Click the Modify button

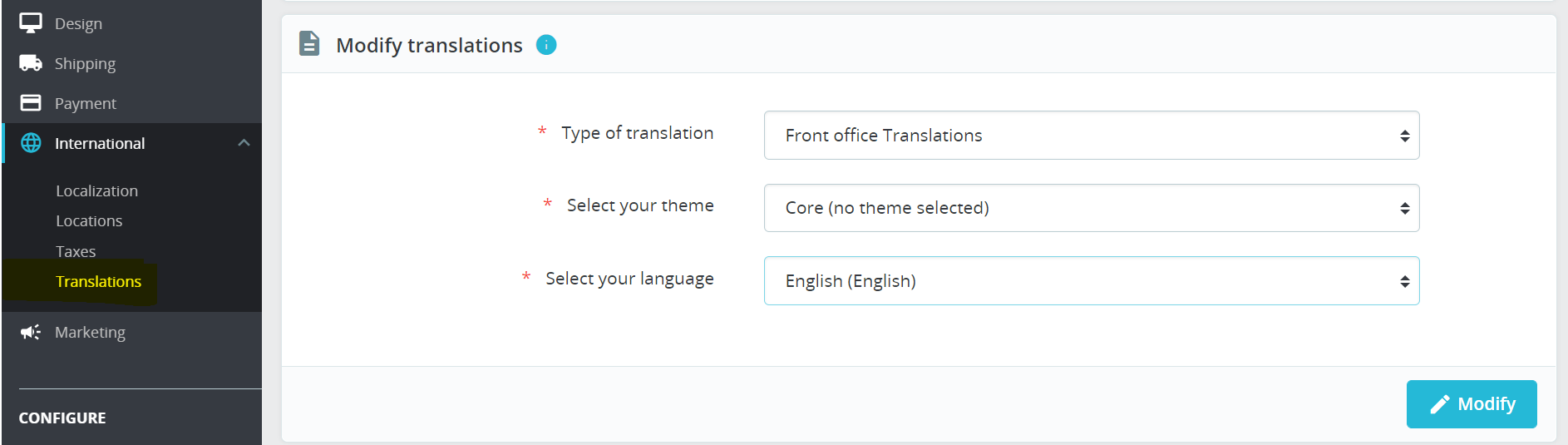[1471, 404]
